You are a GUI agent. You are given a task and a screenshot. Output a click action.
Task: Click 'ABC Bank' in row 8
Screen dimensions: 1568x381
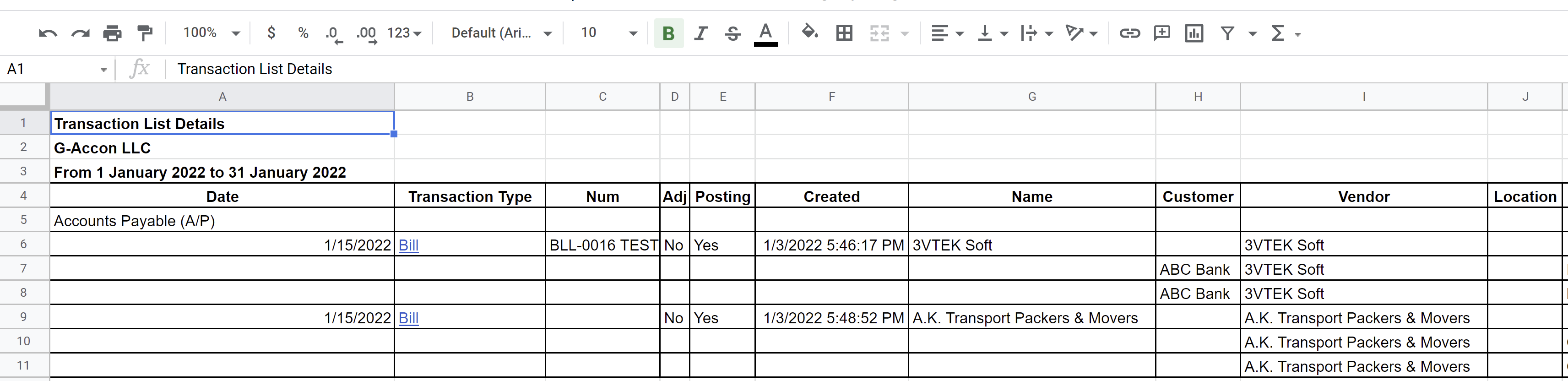(x=1198, y=294)
